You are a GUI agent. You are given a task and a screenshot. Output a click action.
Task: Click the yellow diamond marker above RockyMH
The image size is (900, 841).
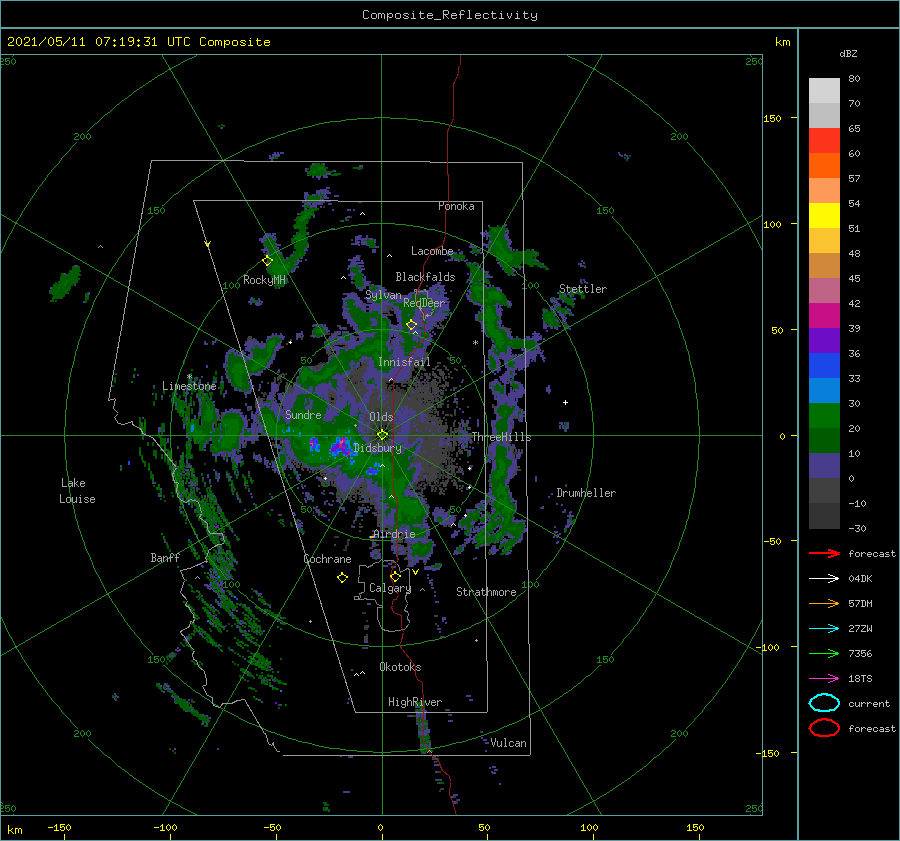click(x=267, y=261)
